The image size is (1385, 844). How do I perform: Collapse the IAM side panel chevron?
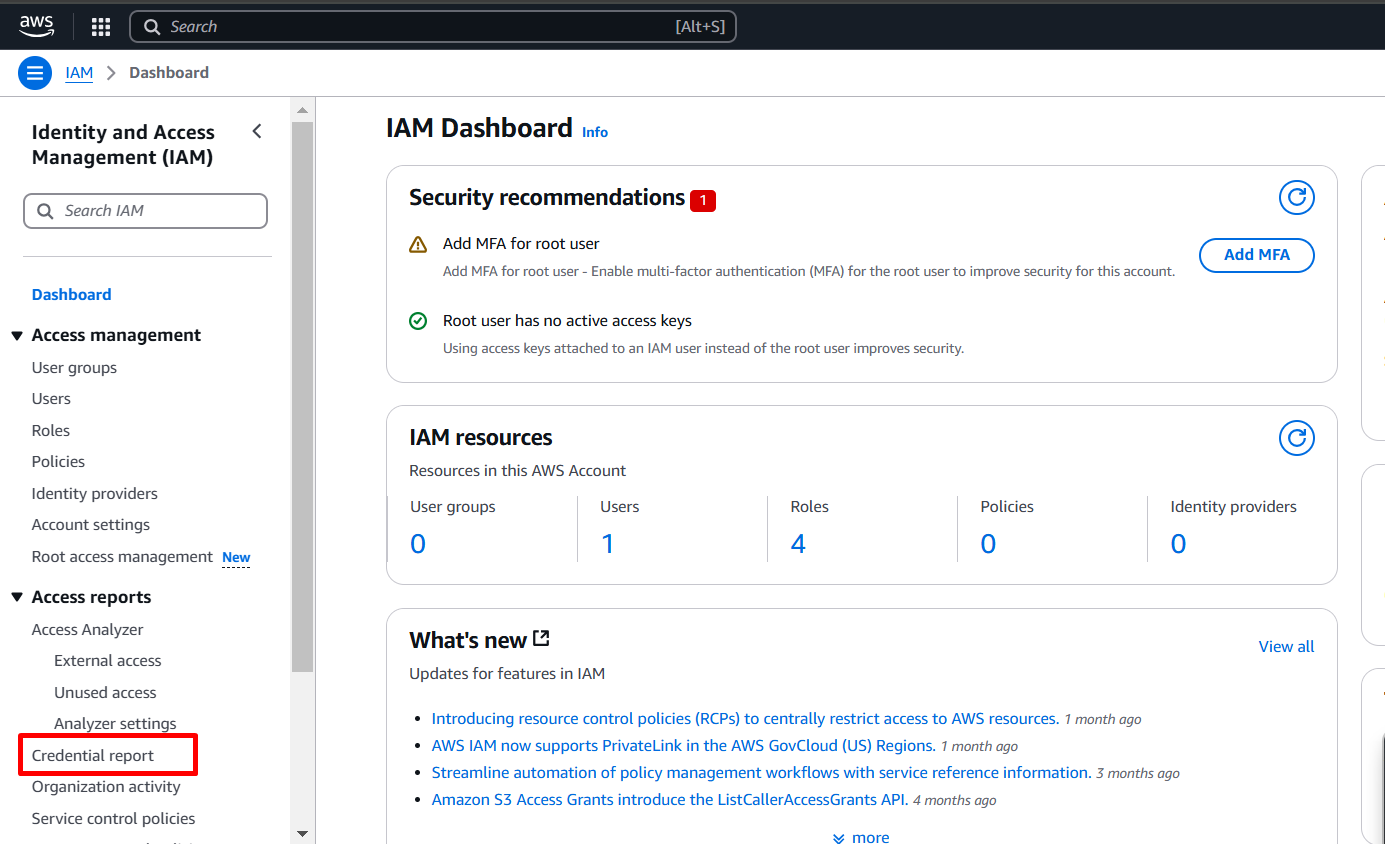click(257, 131)
